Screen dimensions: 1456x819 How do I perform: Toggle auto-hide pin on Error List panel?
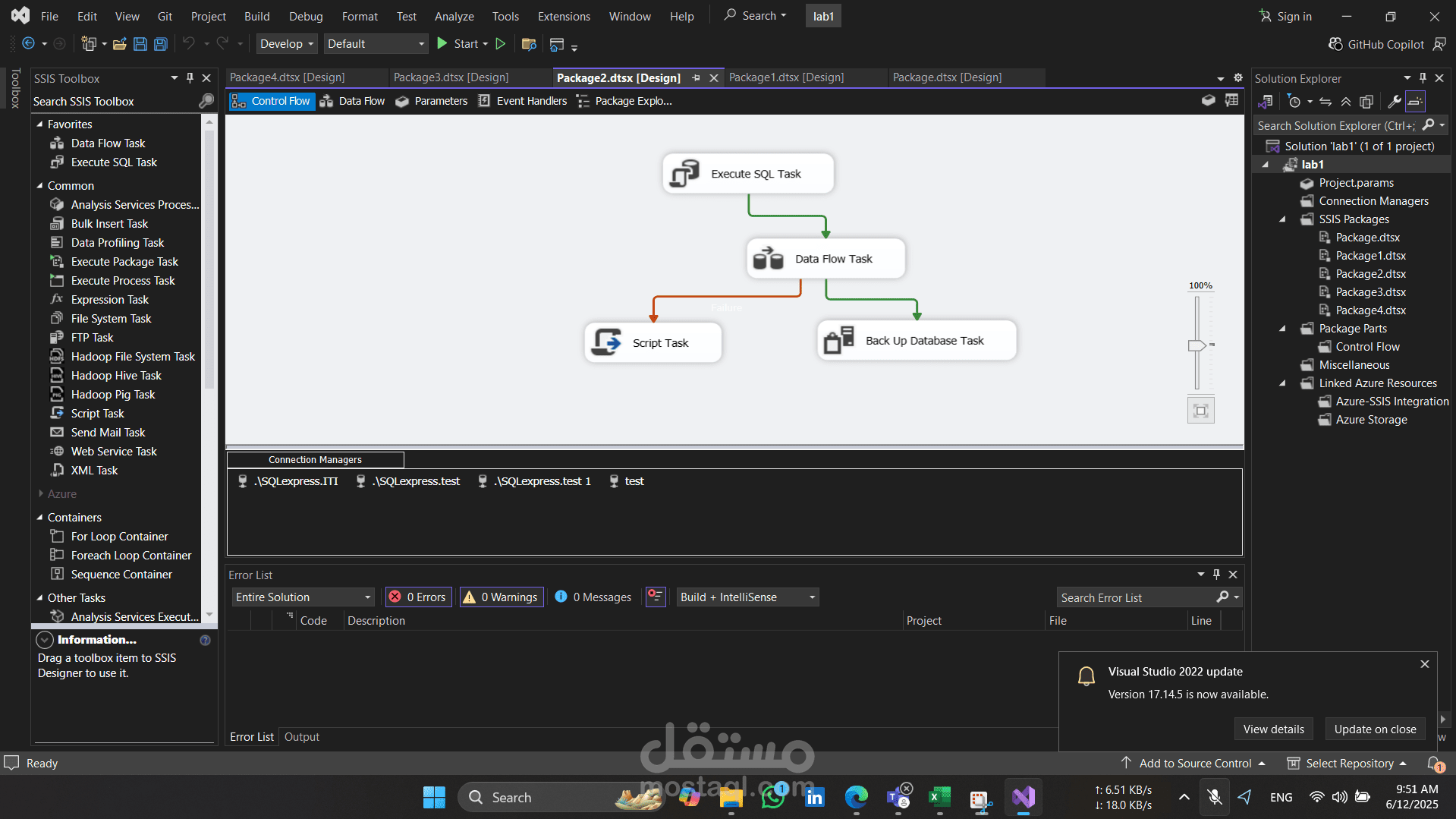1216,575
